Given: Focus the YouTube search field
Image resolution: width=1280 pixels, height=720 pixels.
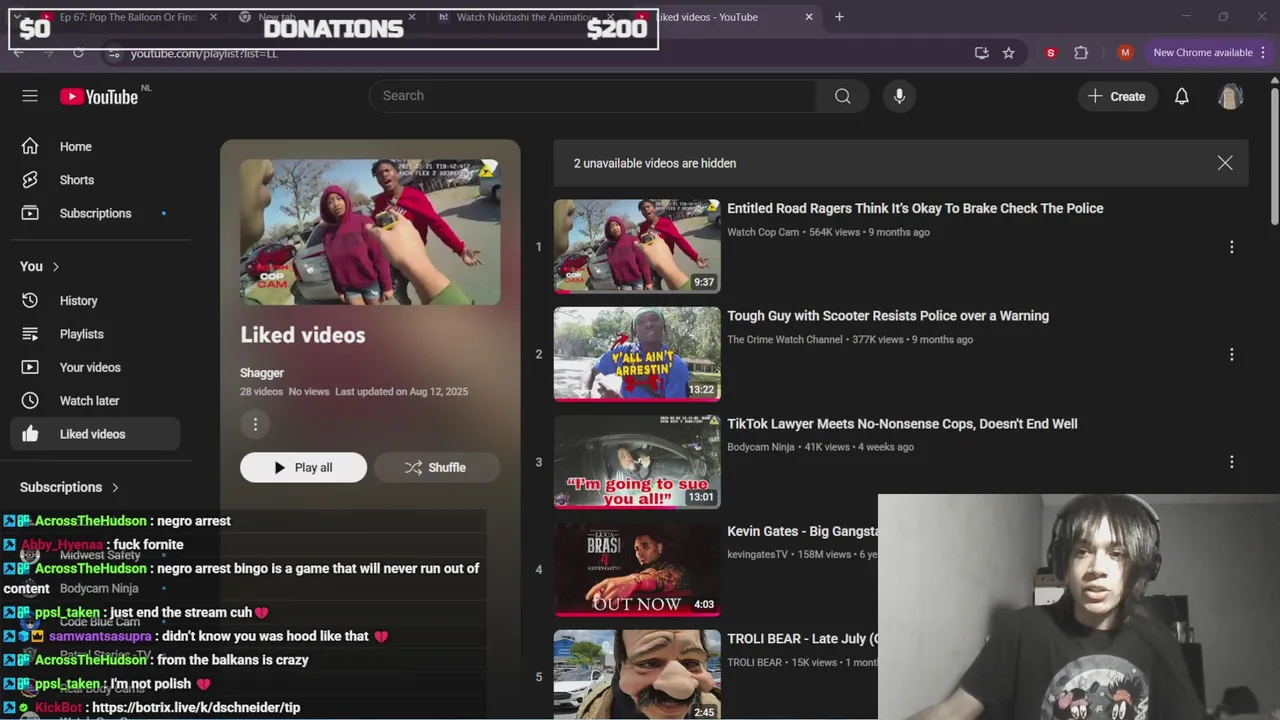Looking at the screenshot, I should tap(593, 96).
